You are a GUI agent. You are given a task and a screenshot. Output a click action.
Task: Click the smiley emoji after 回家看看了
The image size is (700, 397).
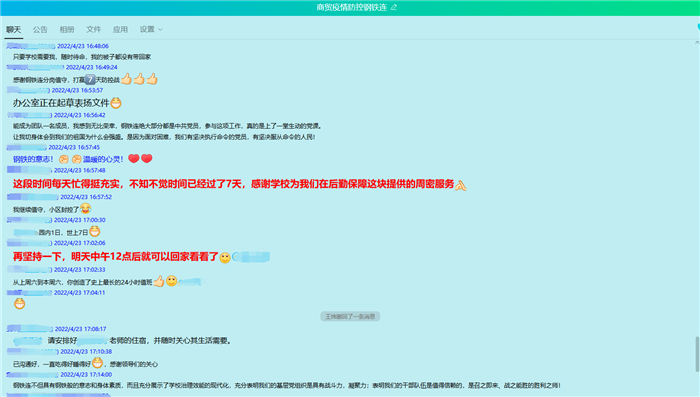click(225, 258)
